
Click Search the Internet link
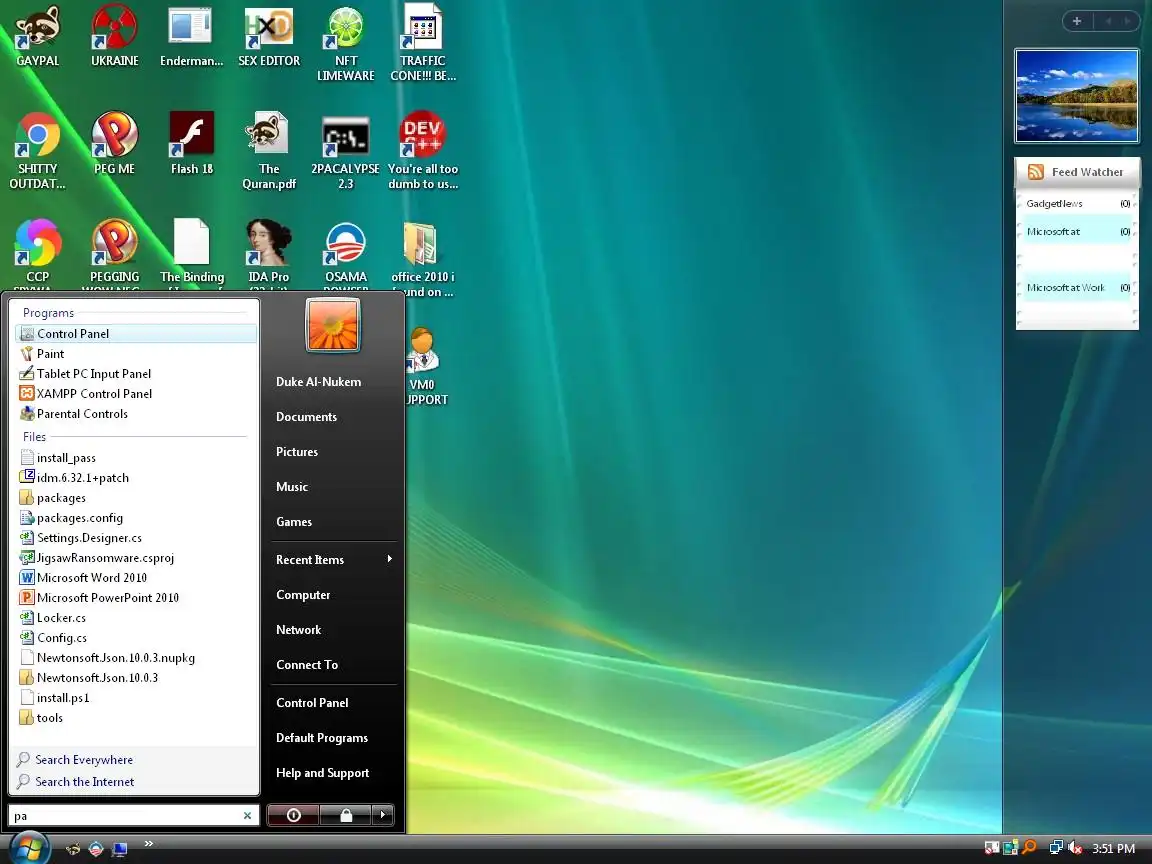tap(84, 782)
